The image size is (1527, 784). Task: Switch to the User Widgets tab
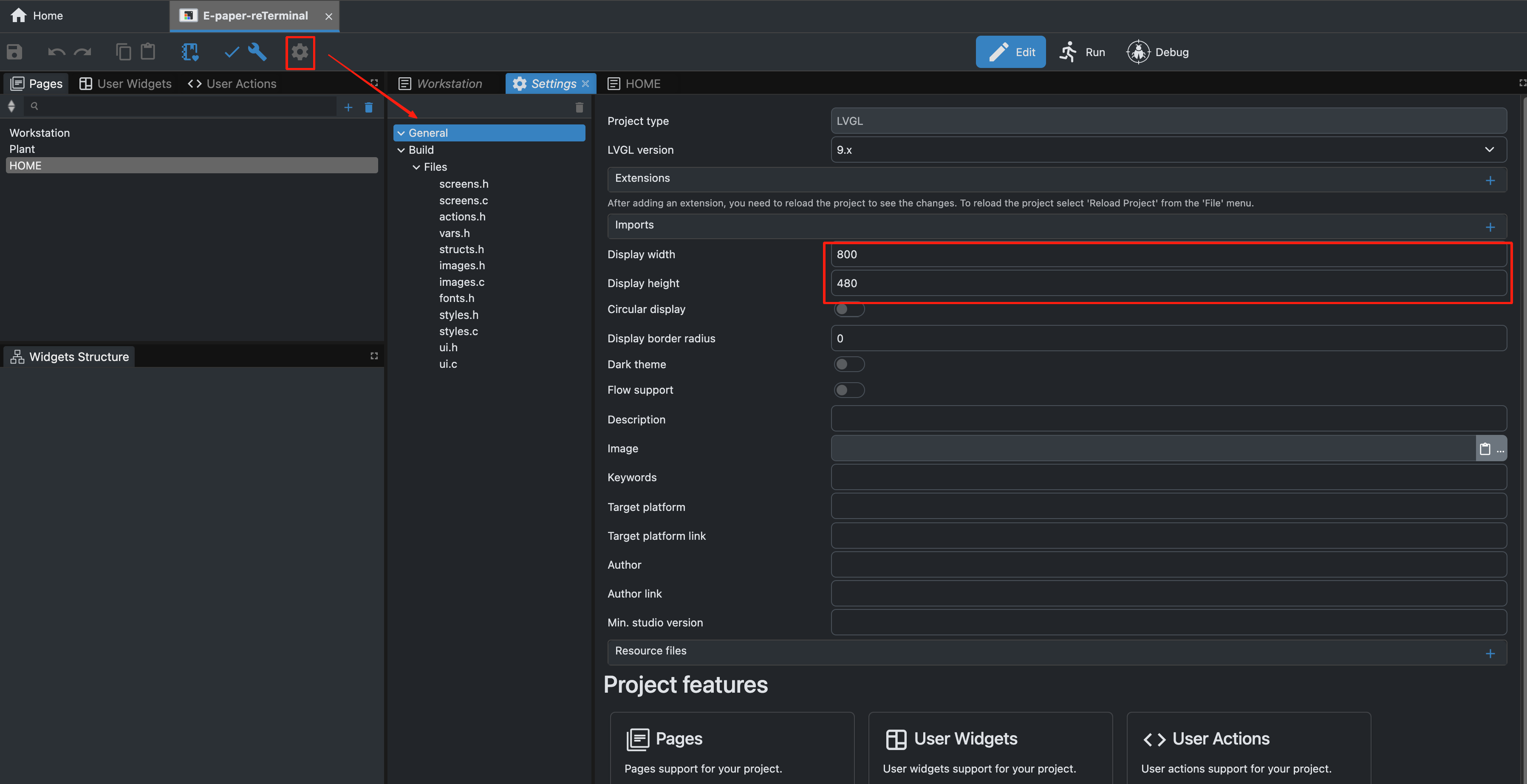click(x=126, y=84)
